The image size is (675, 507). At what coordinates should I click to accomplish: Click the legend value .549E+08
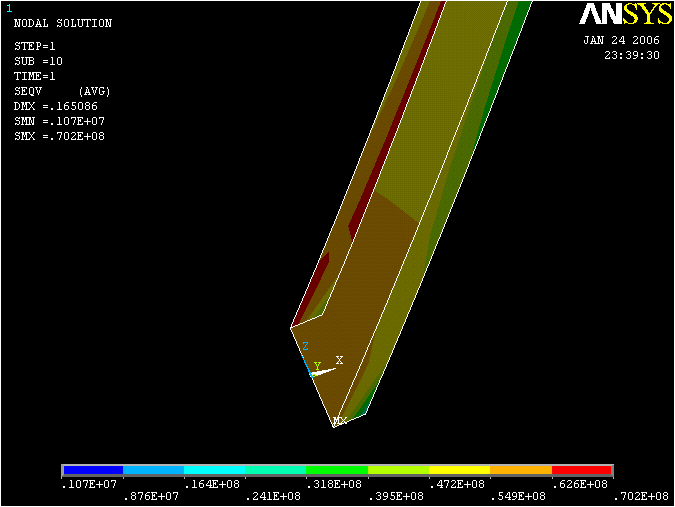click(518, 496)
